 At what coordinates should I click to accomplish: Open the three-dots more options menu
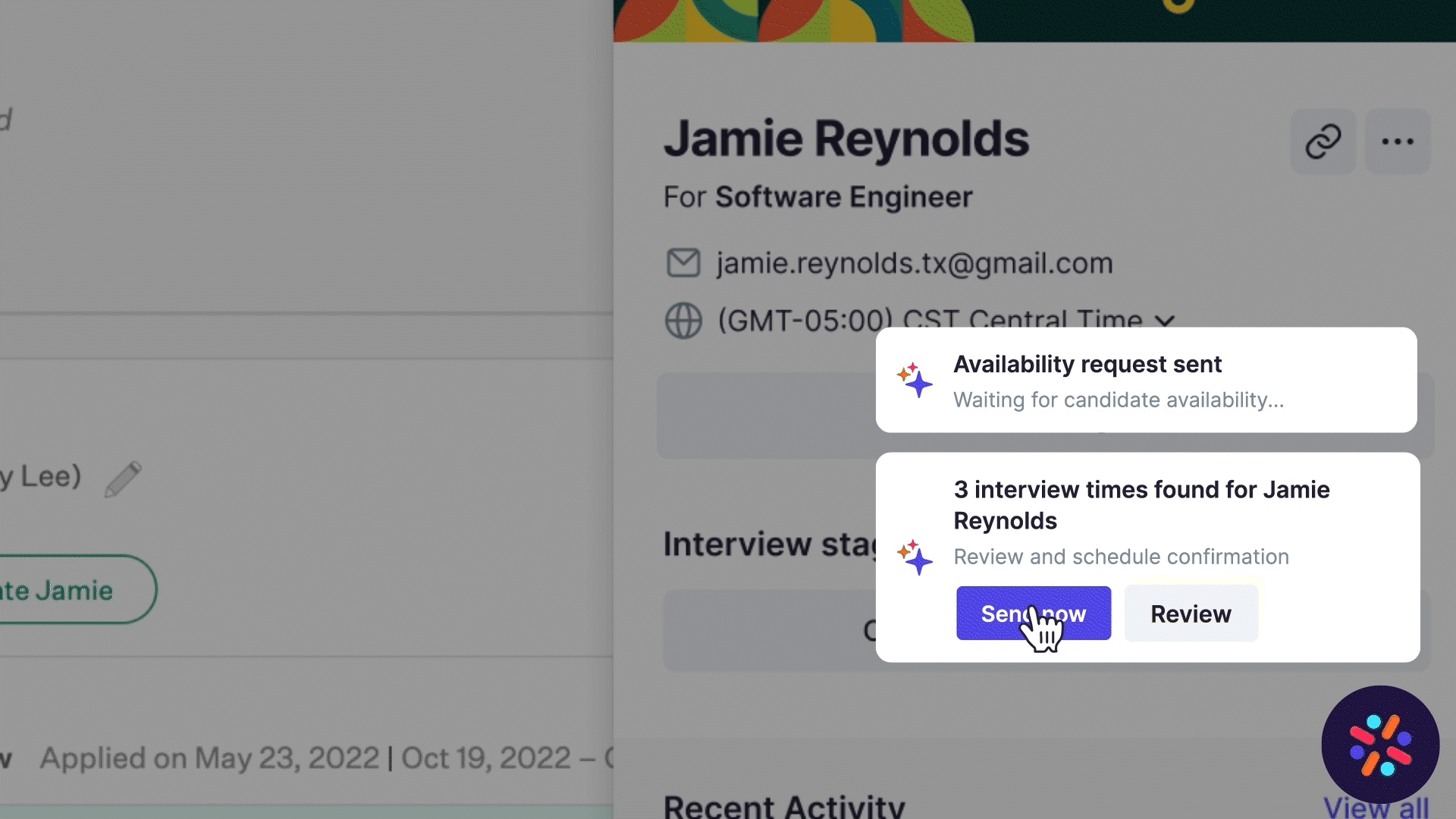(x=1398, y=141)
